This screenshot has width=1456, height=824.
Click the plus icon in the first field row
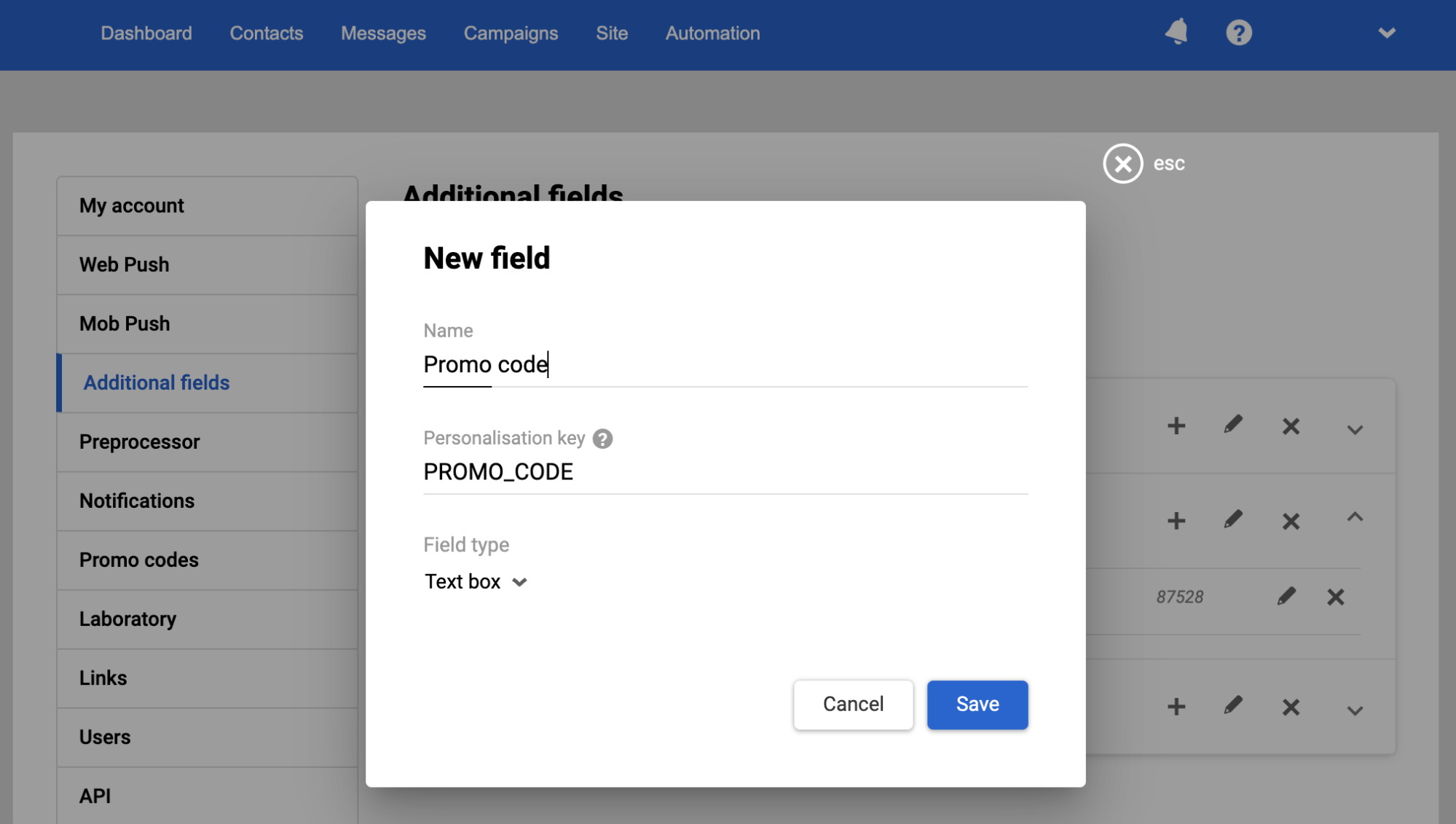[x=1176, y=426]
